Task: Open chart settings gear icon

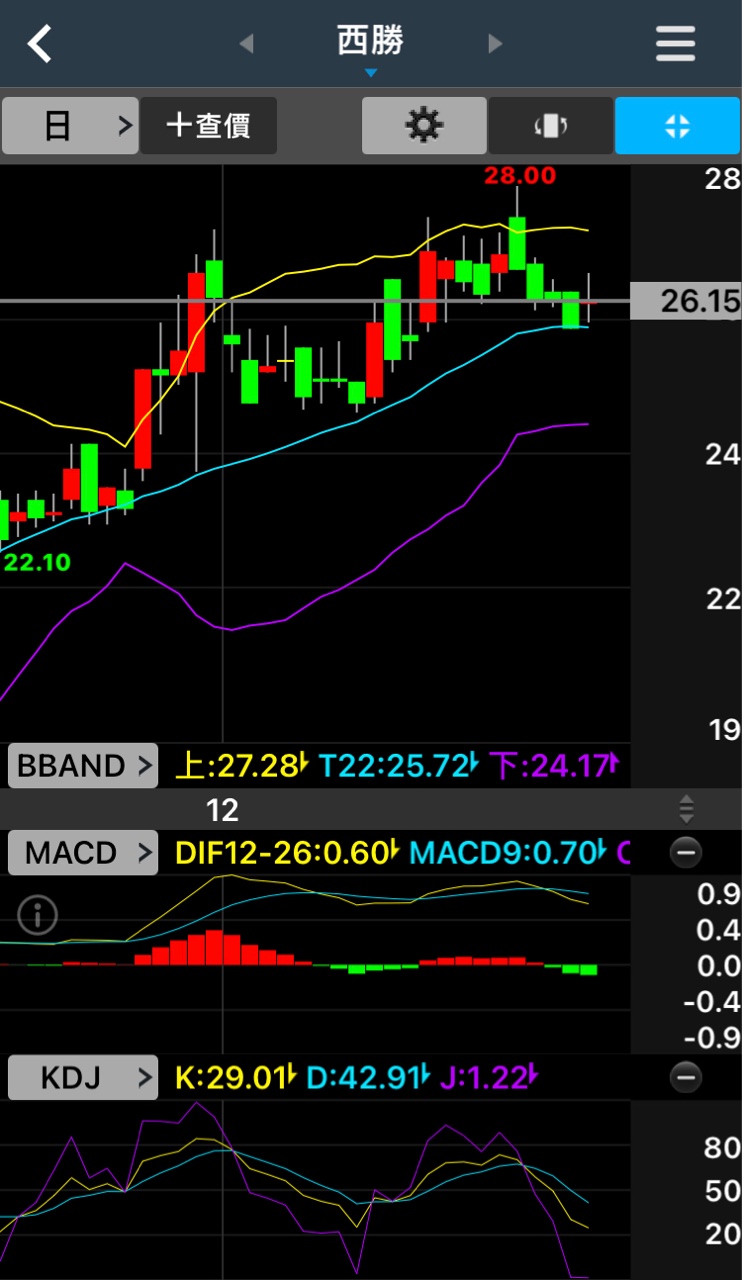Action: click(x=424, y=126)
